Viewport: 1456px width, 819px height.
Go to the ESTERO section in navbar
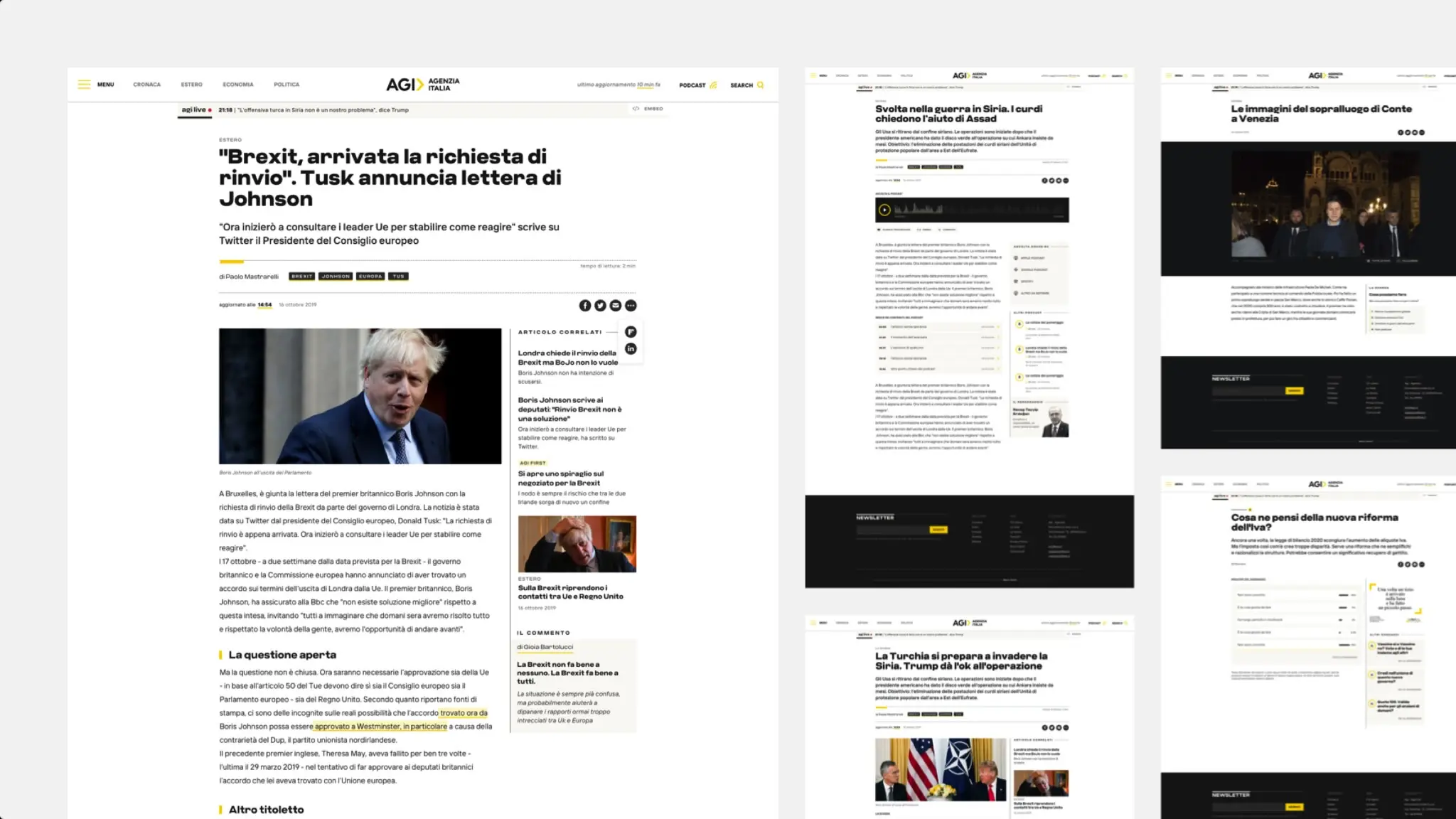pos(191,85)
